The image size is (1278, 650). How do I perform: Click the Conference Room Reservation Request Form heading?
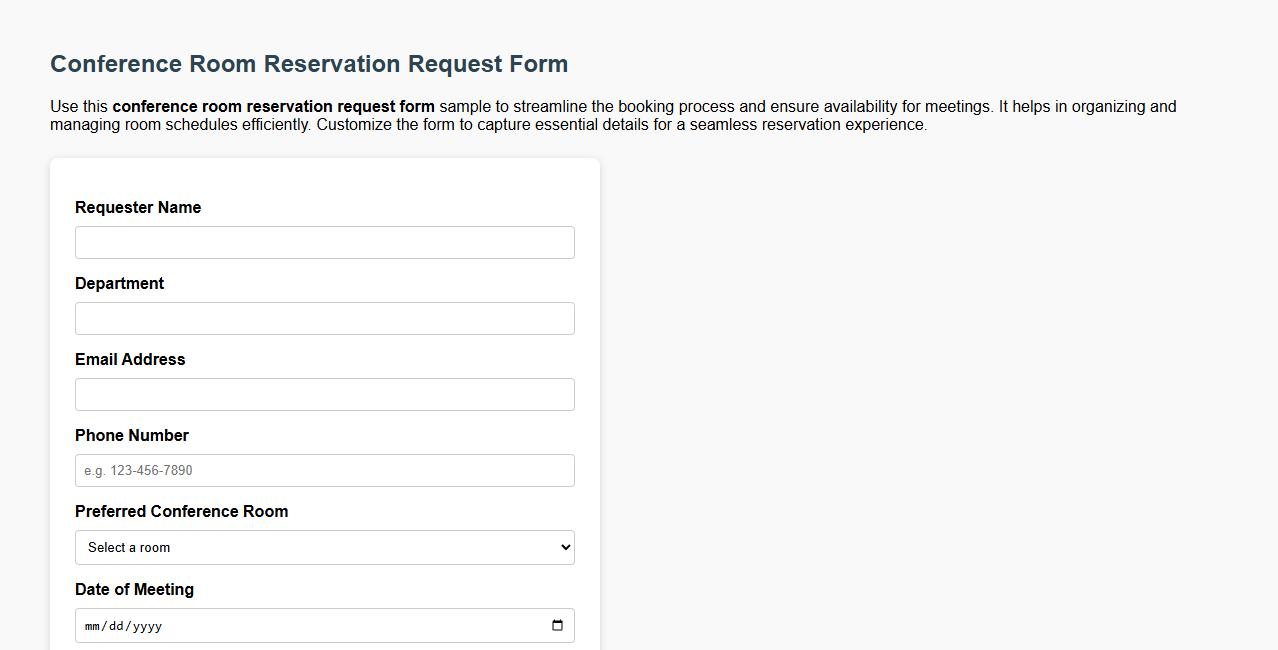point(308,63)
